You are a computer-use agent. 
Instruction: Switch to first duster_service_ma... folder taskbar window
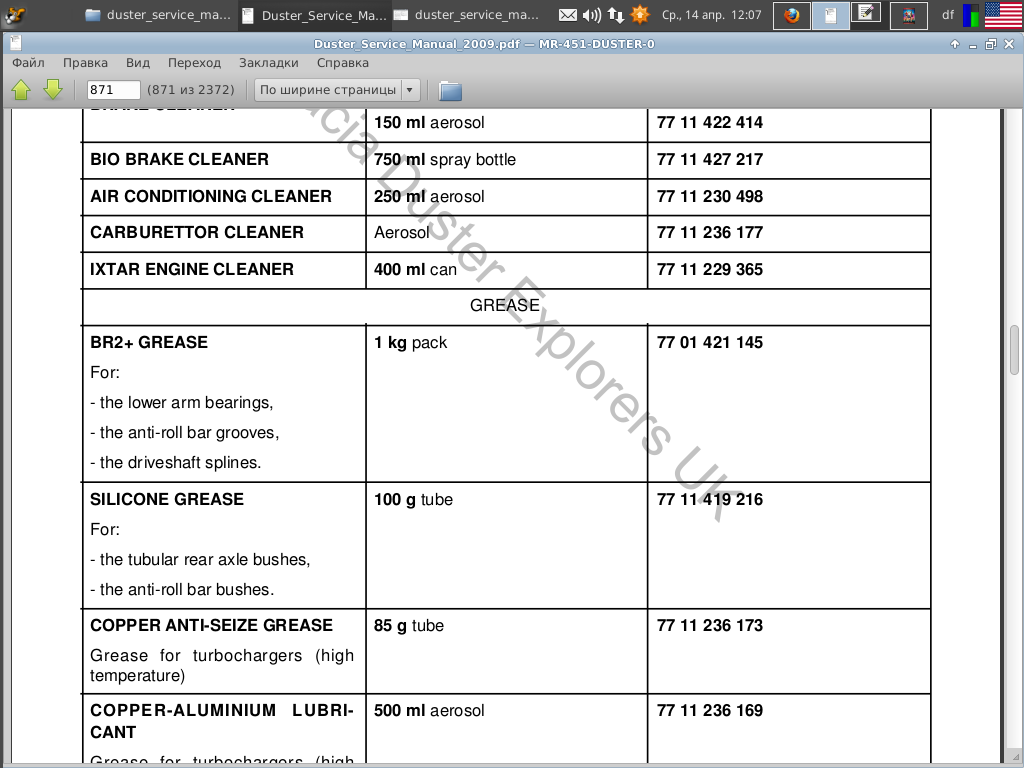point(158,15)
